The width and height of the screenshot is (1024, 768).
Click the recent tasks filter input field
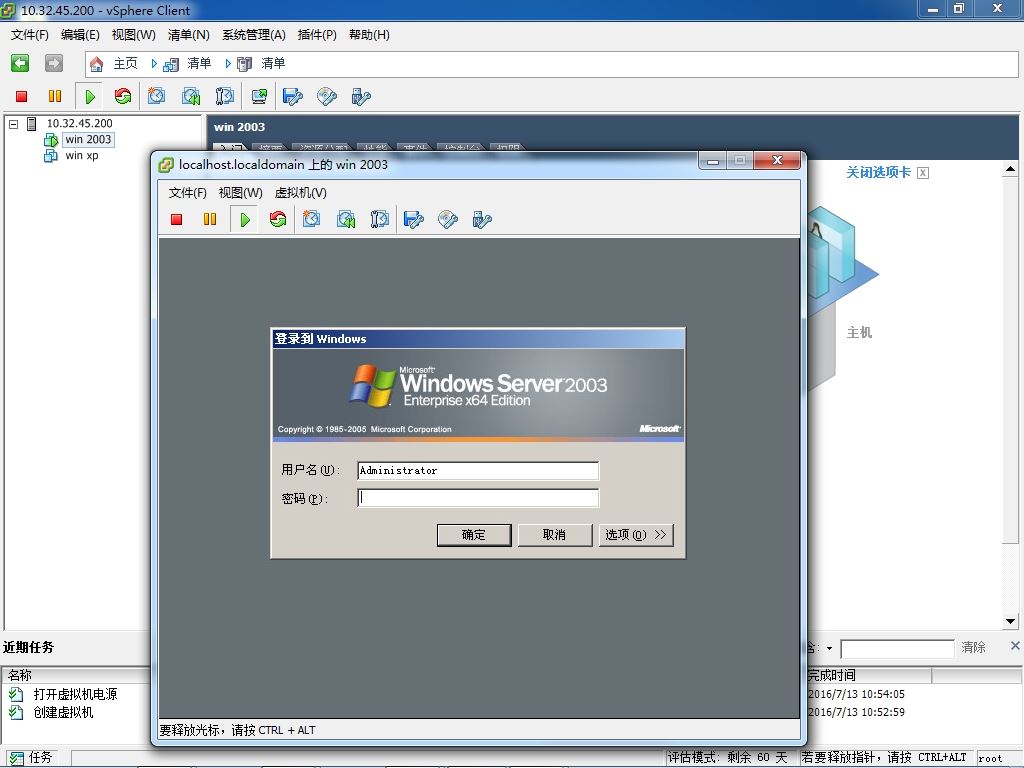coord(897,648)
